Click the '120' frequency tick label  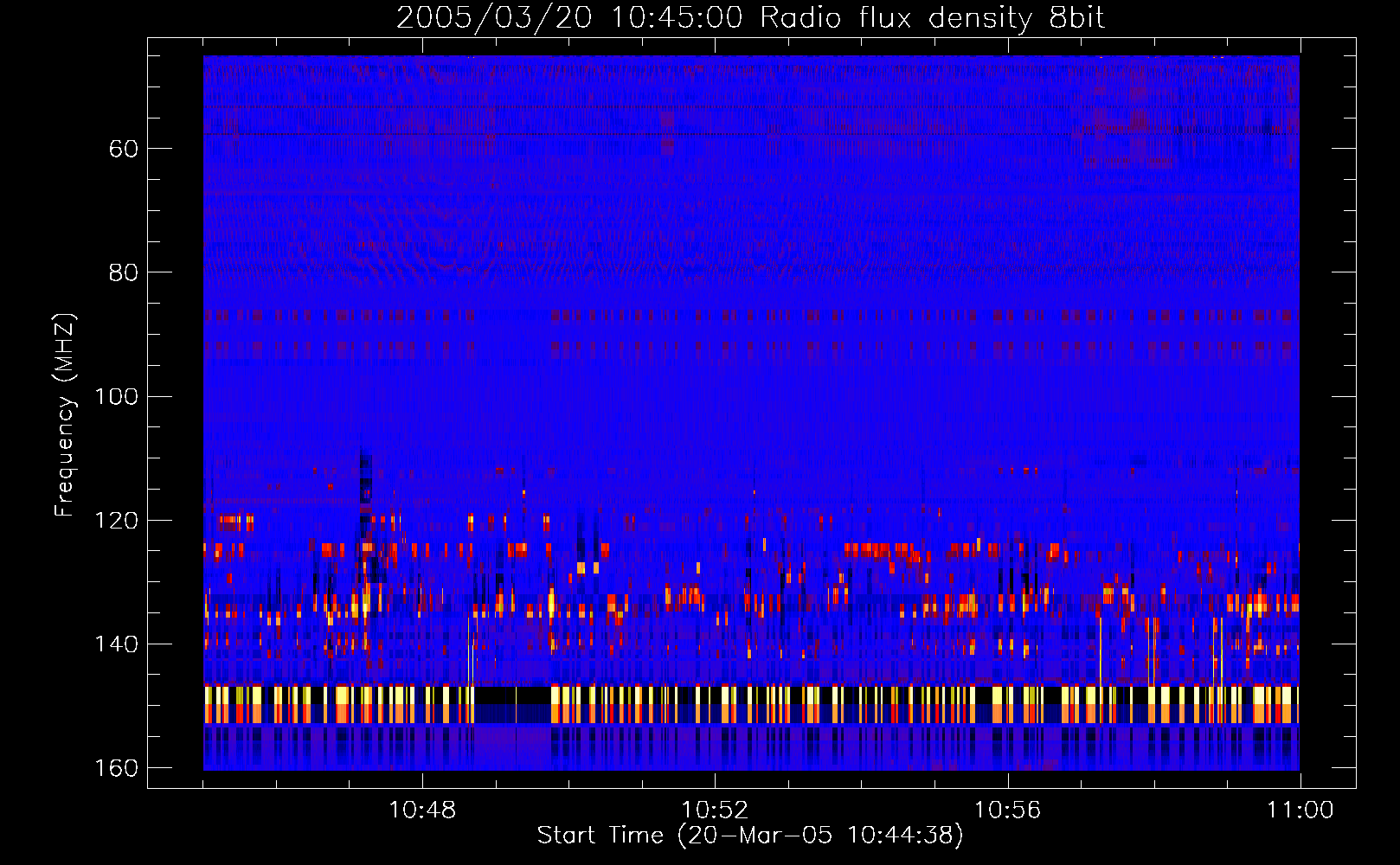[x=116, y=520]
